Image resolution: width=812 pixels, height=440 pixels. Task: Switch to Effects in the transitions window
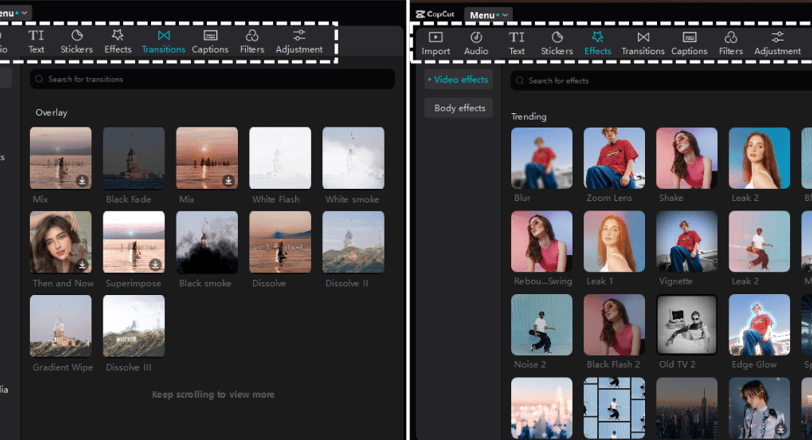[x=118, y=42]
